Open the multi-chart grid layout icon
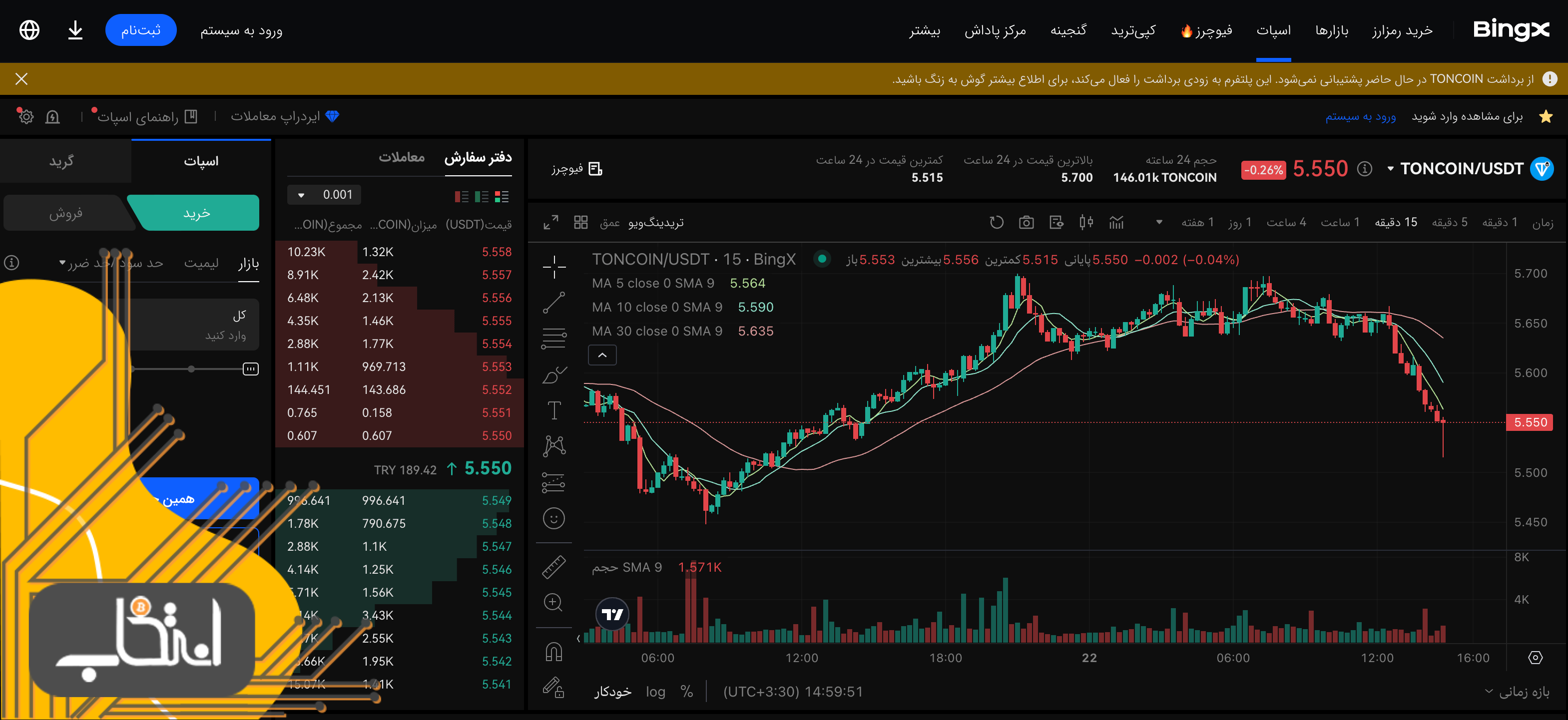The height and width of the screenshot is (720, 1568). [x=581, y=222]
